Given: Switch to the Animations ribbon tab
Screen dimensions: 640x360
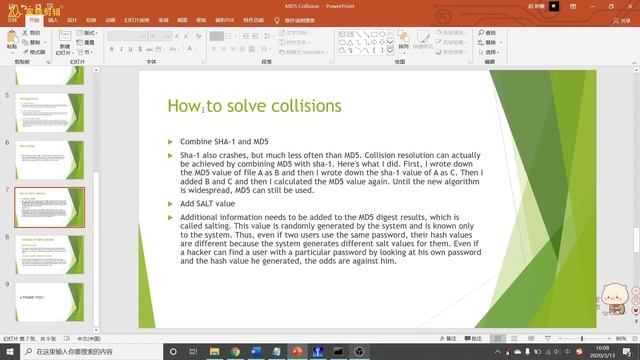Looking at the screenshot, I should click(x=110, y=20).
